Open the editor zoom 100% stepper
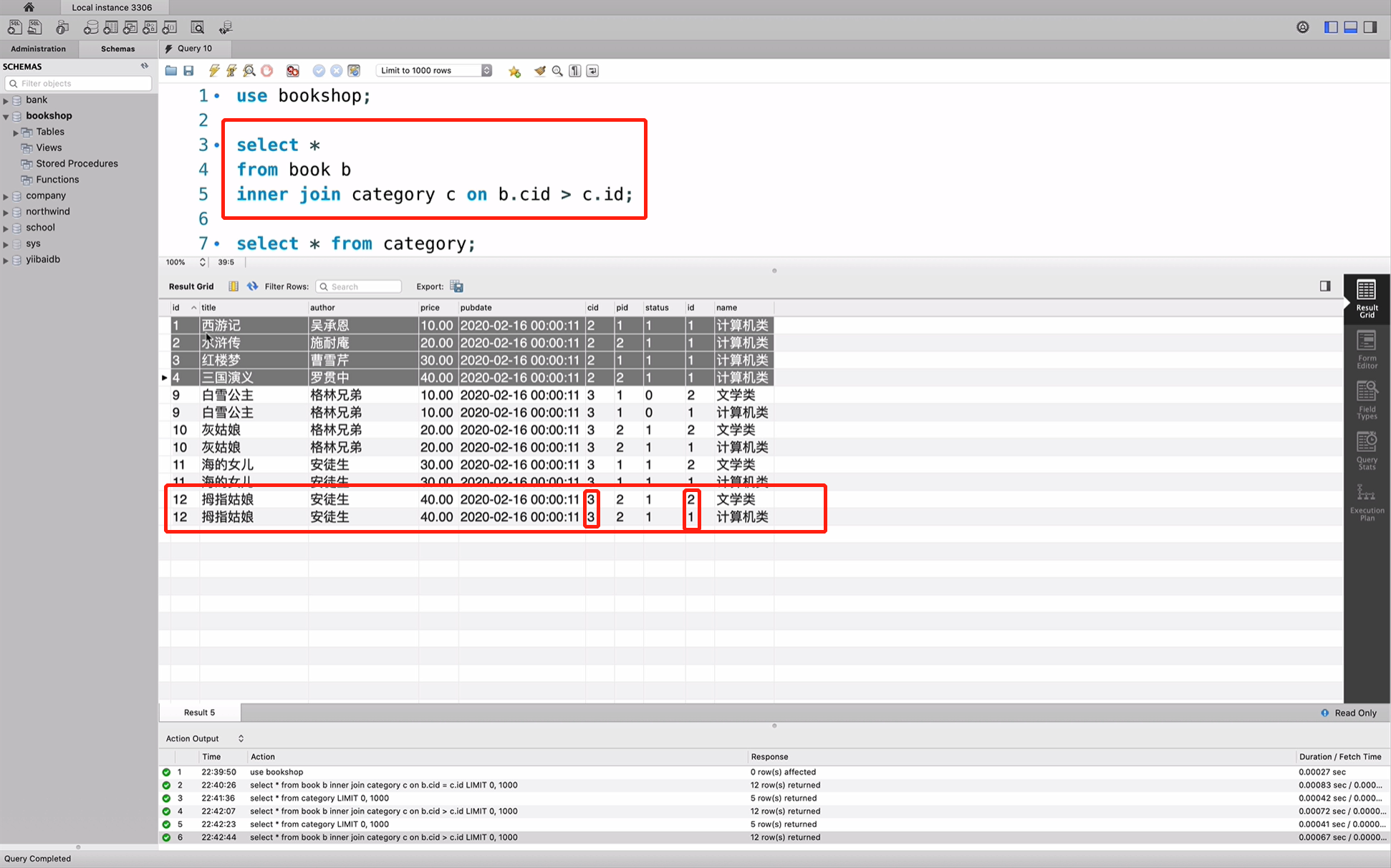 pyautogui.click(x=203, y=262)
